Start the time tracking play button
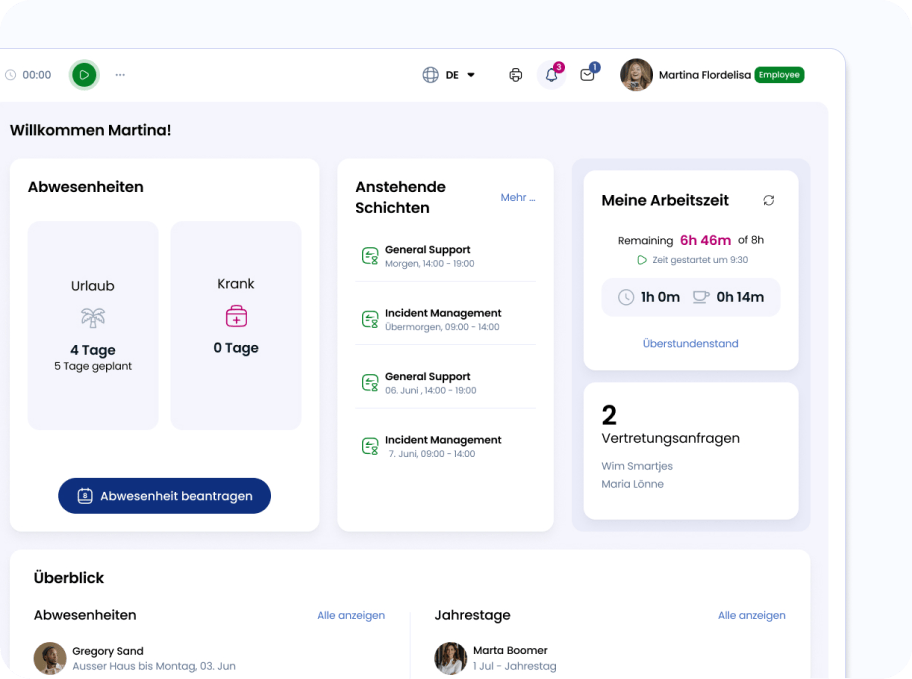 pyautogui.click(x=84, y=74)
